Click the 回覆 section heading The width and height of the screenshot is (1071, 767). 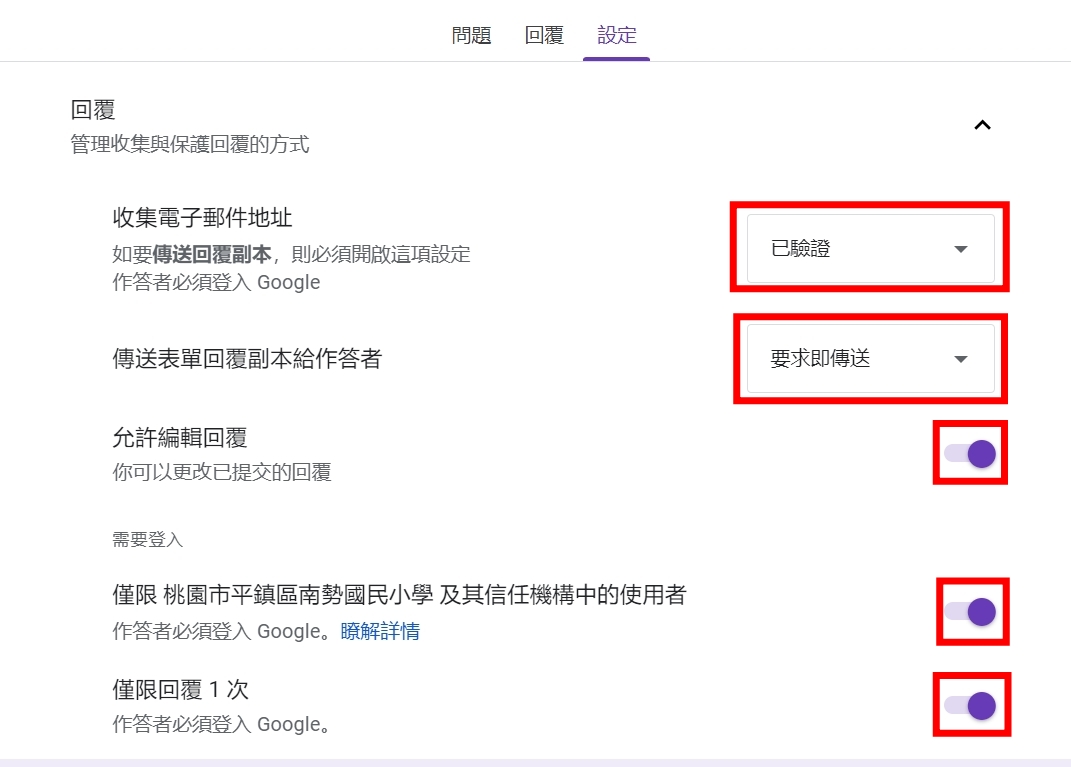[x=94, y=110]
